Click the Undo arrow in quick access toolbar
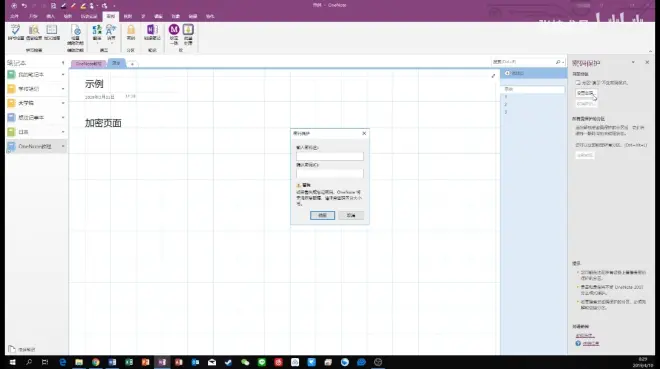660x369 pixels. 24,6
